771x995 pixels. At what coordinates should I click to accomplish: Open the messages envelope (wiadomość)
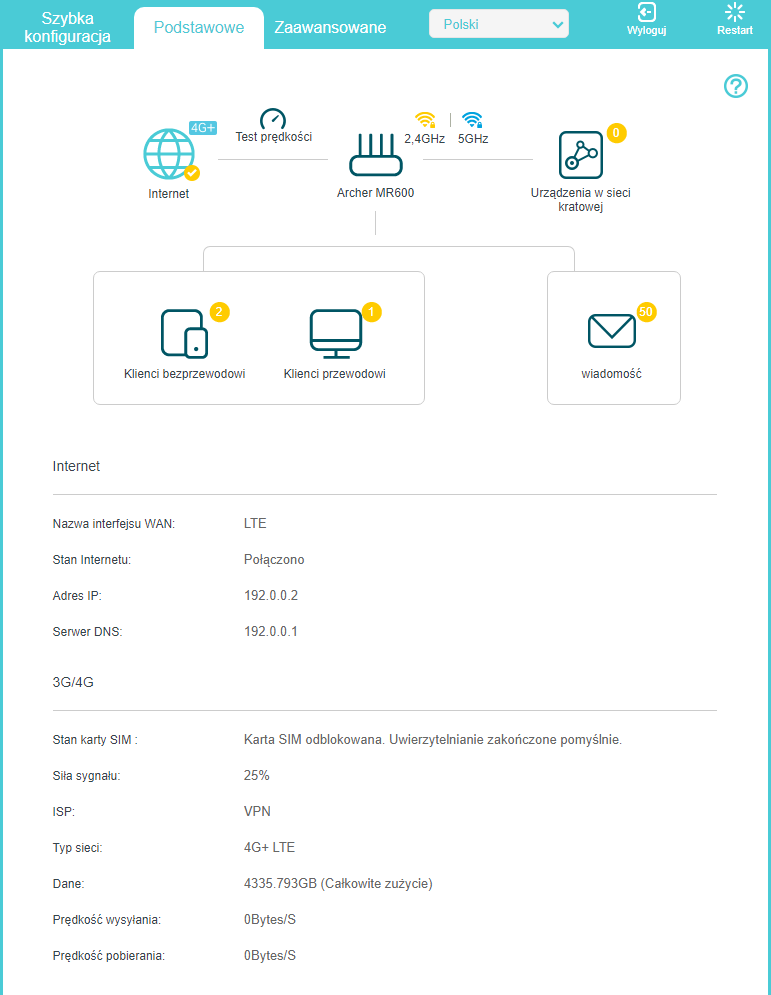tap(611, 331)
